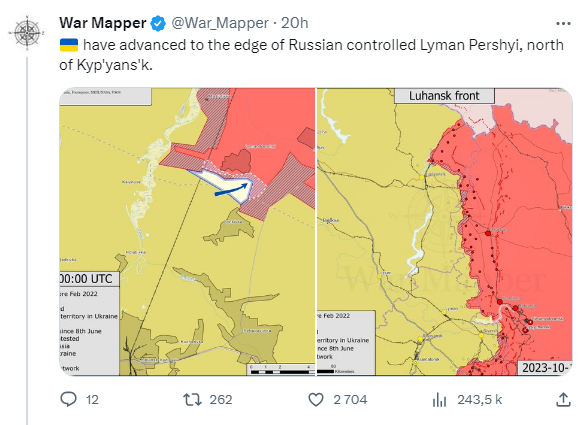Image resolution: width=583 pixels, height=425 pixels.
Task: Click the 262 retweets count
Action: (x=221, y=400)
